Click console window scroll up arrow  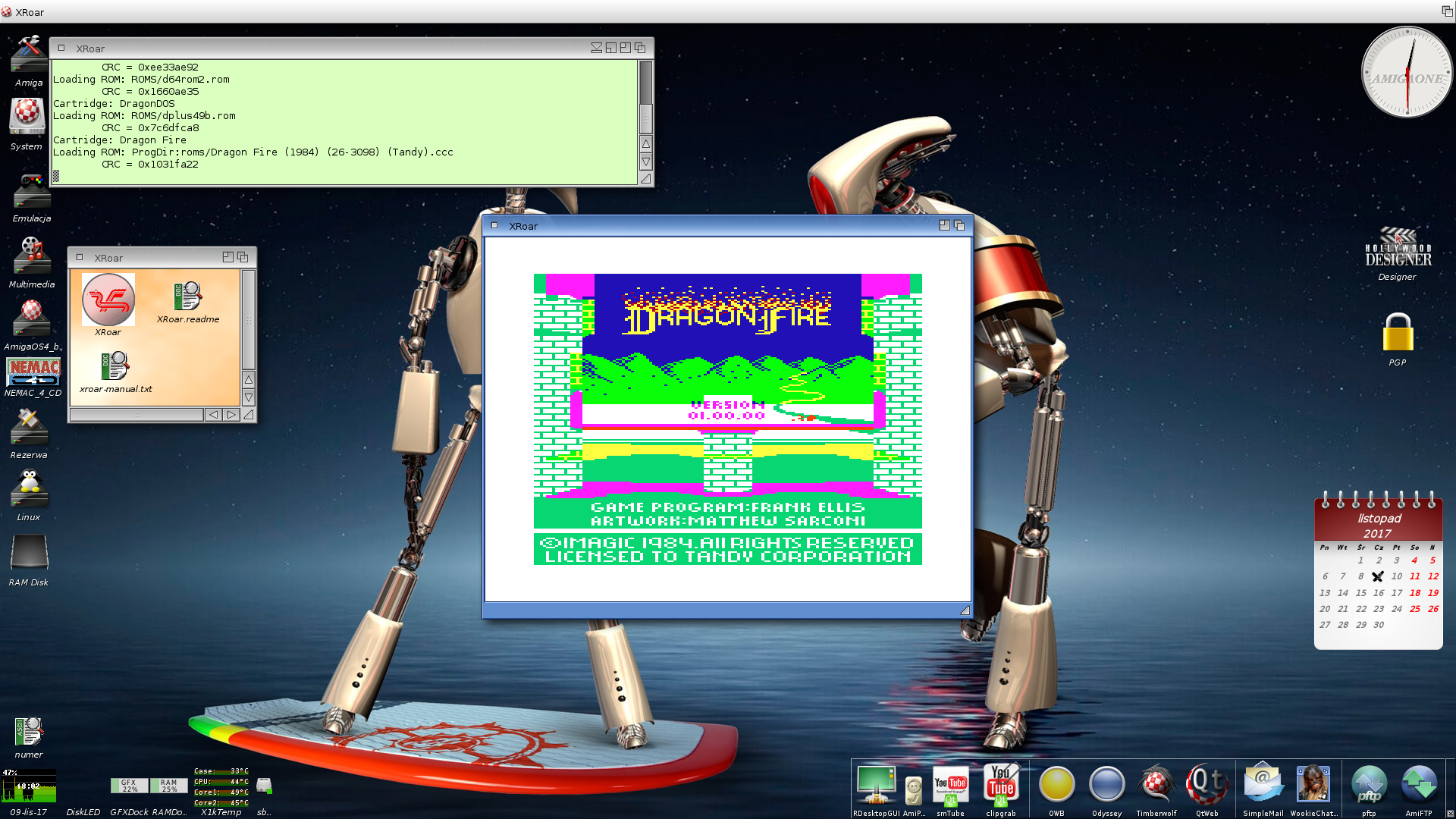point(646,143)
